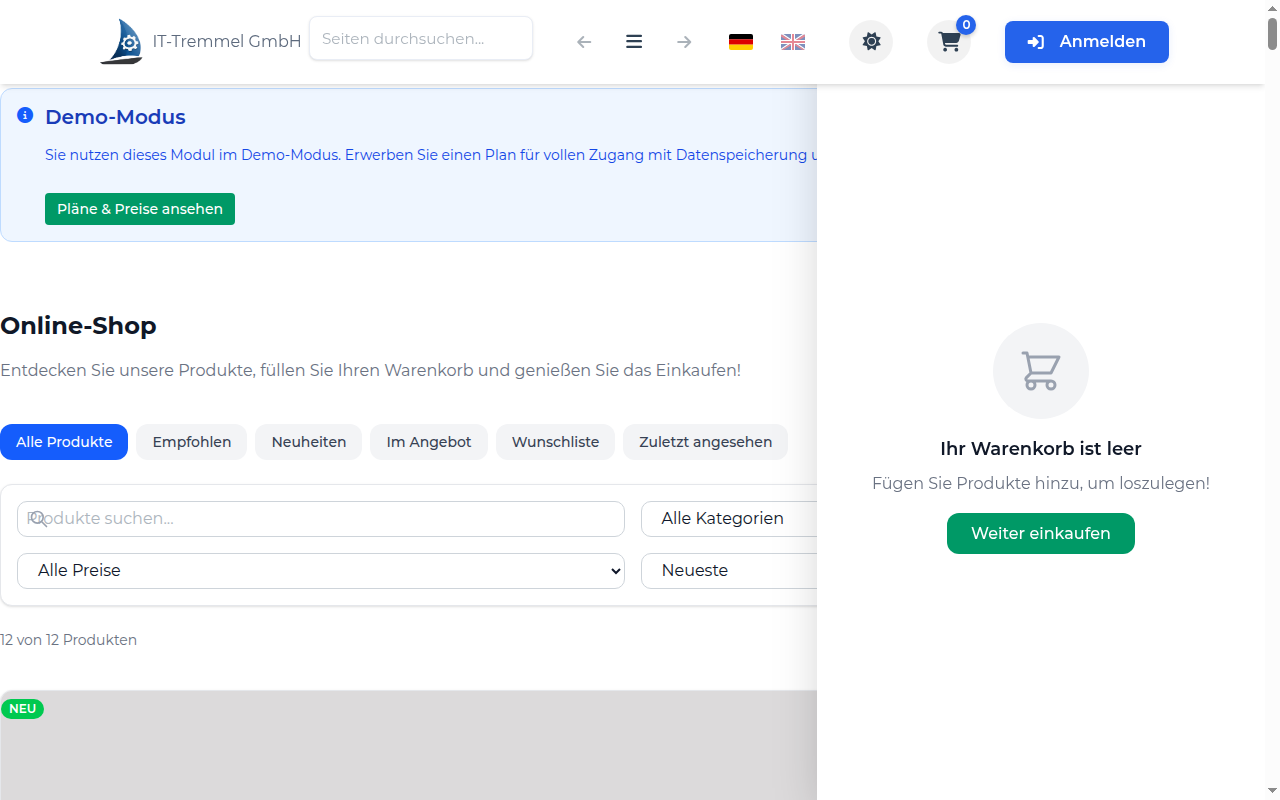Open the Neueste sort dropdown

click(x=729, y=571)
